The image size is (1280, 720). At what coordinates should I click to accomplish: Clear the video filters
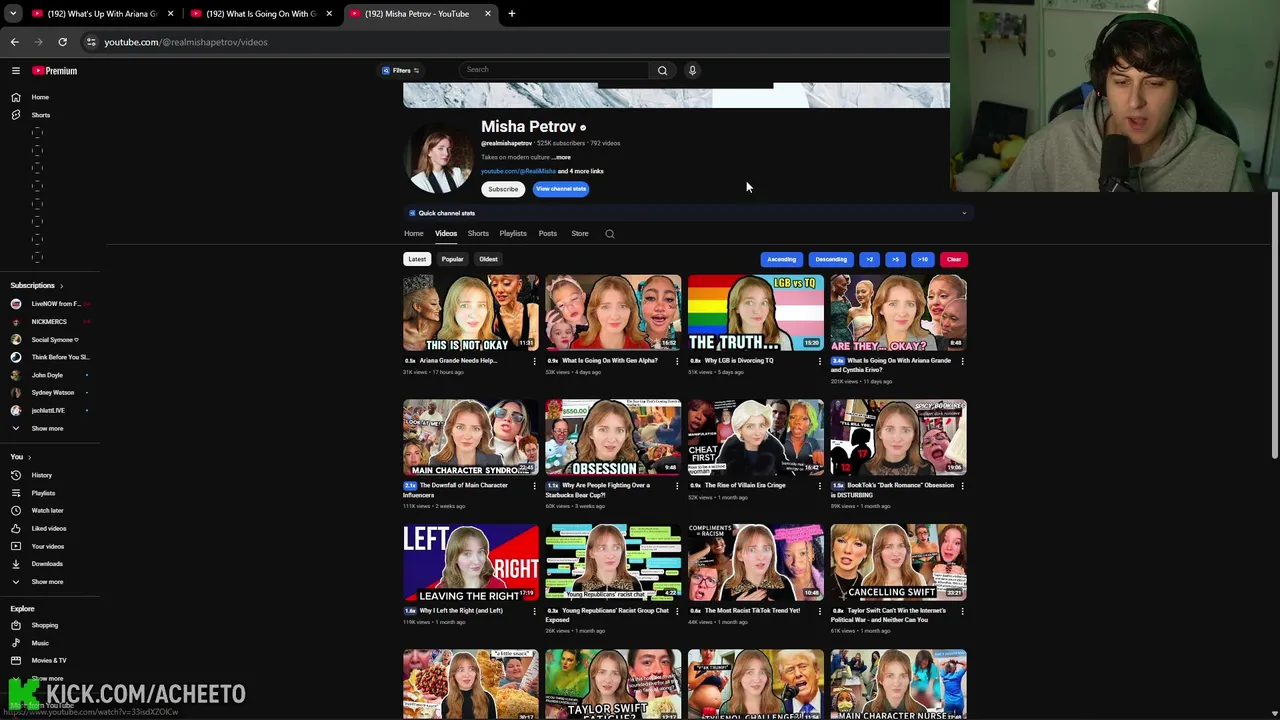pos(954,260)
